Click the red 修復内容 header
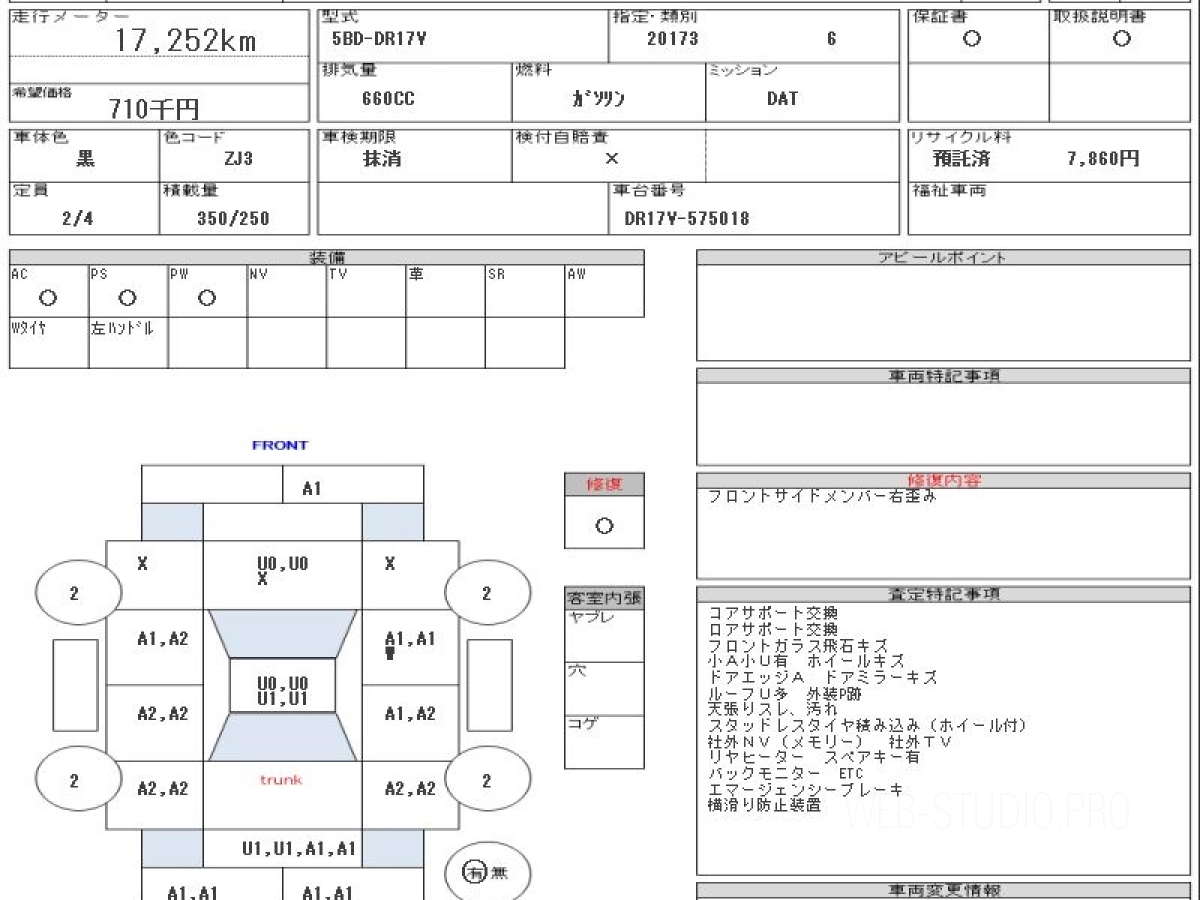This screenshot has width=1200, height=900. [x=943, y=480]
